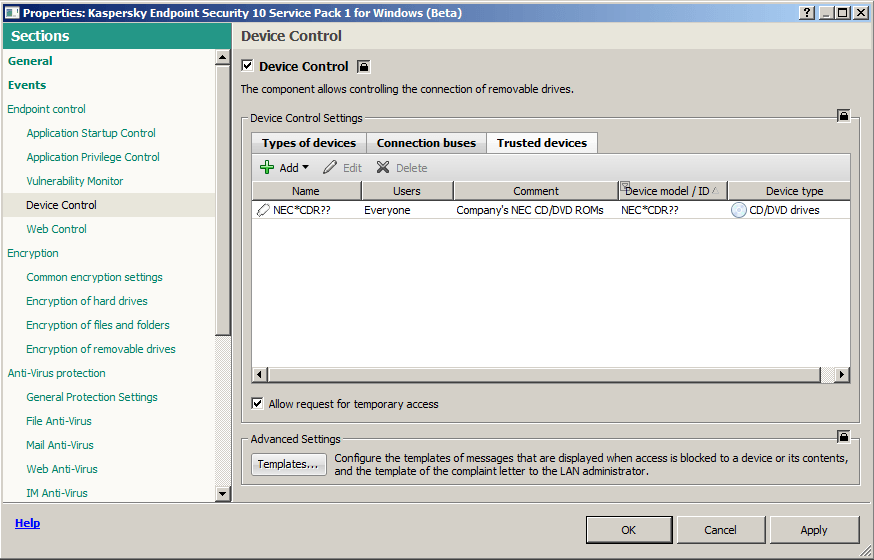Screen dimensions: 874x560
Task: Open the Vulnerability Monitor section
Action: (75, 181)
